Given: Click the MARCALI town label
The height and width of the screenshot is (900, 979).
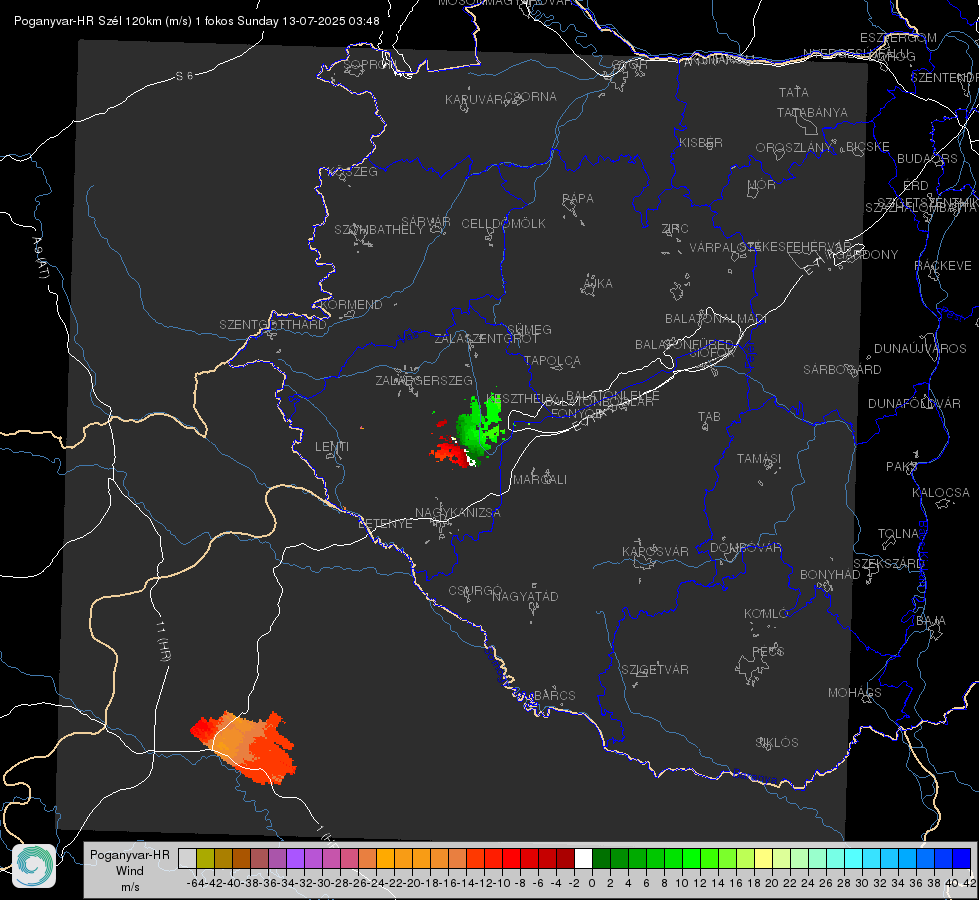Looking at the screenshot, I should (539, 480).
